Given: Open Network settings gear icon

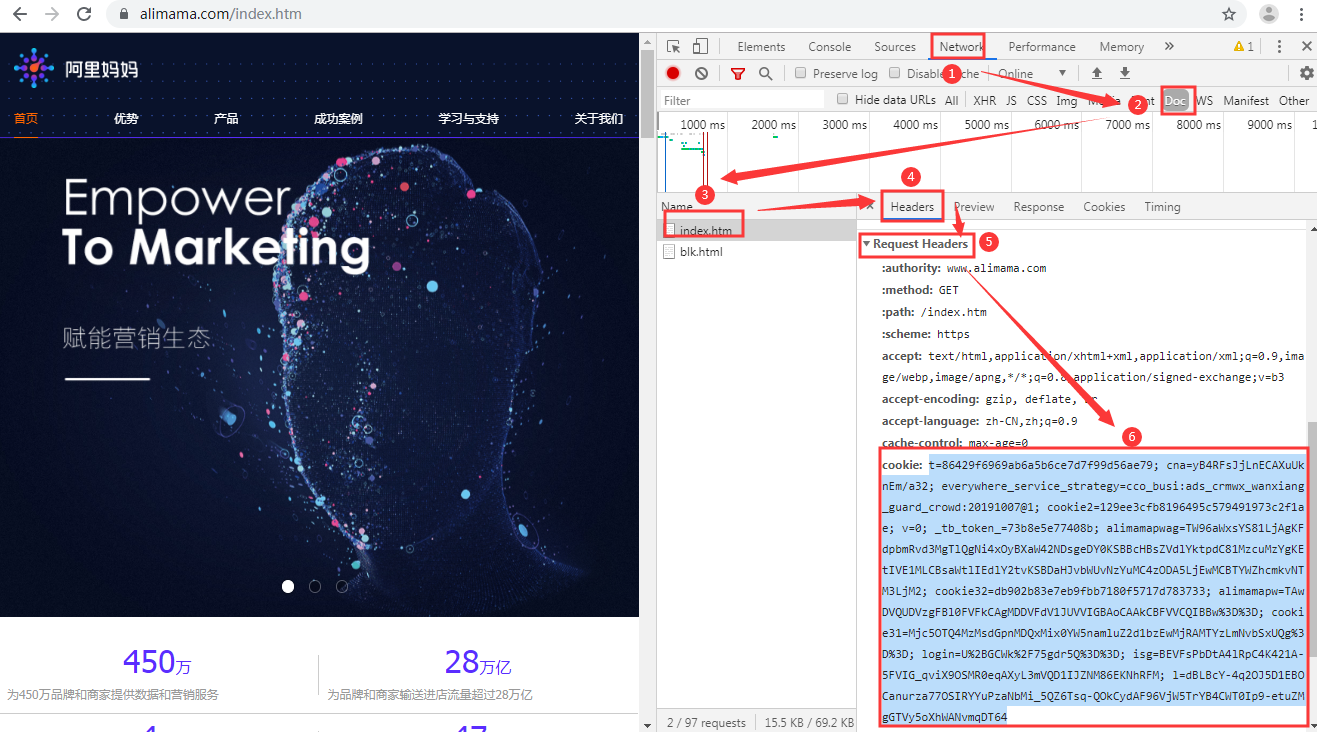Looking at the screenshot, I should 1306,73.
